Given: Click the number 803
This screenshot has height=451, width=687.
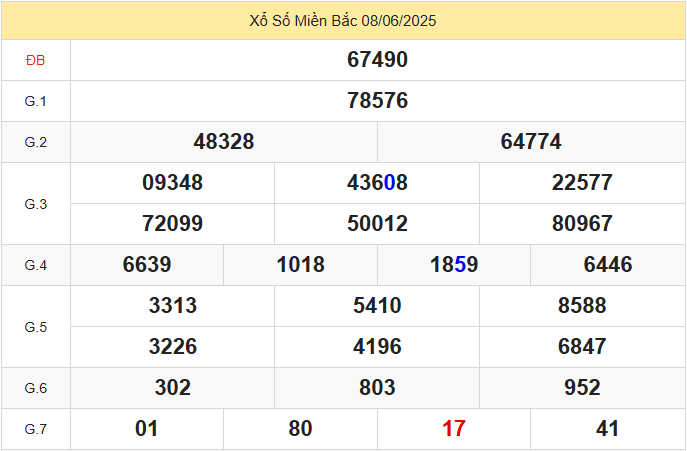Looking at the screenshot, I should [377, 387].
